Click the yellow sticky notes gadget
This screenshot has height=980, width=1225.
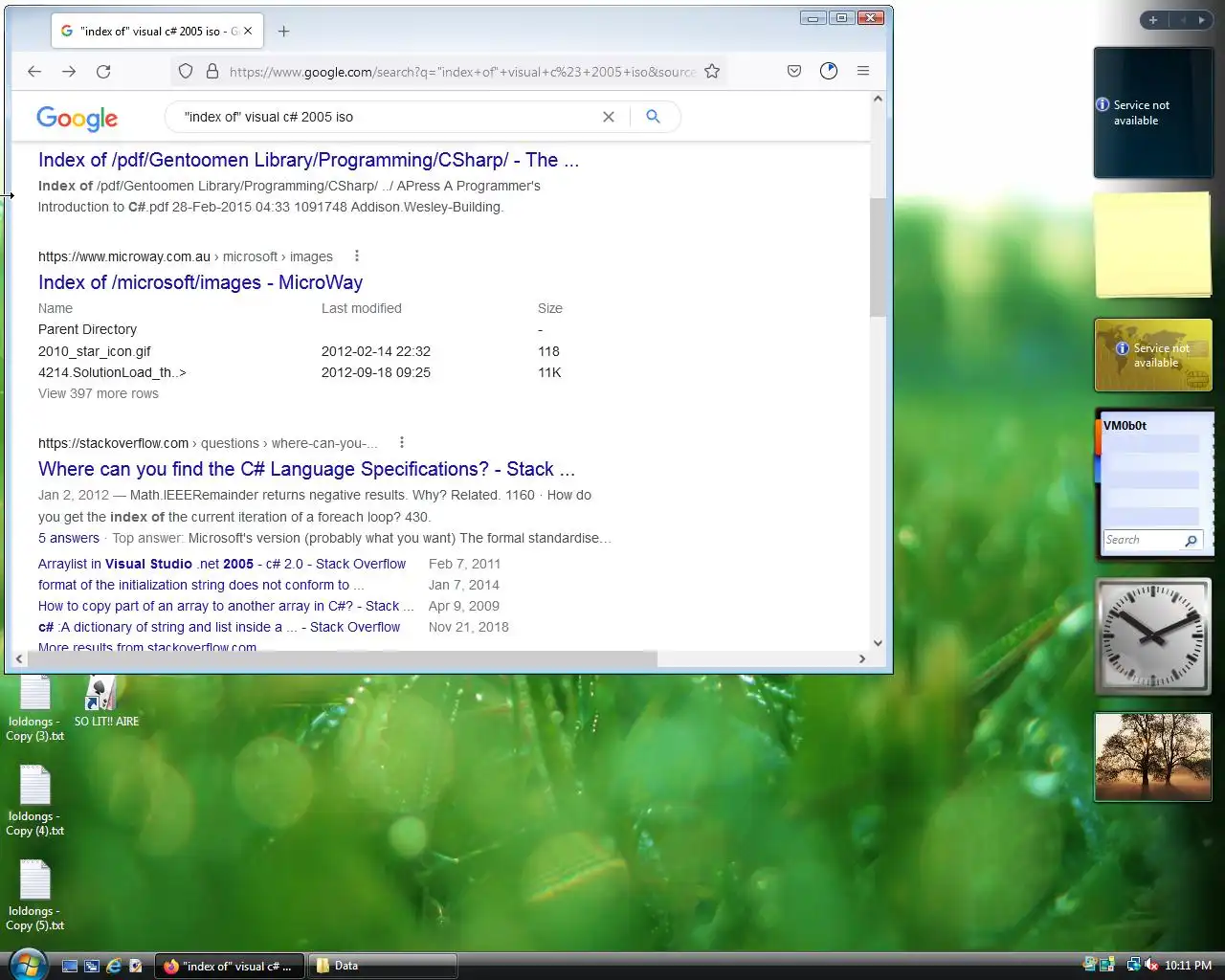coord(1152,244)
